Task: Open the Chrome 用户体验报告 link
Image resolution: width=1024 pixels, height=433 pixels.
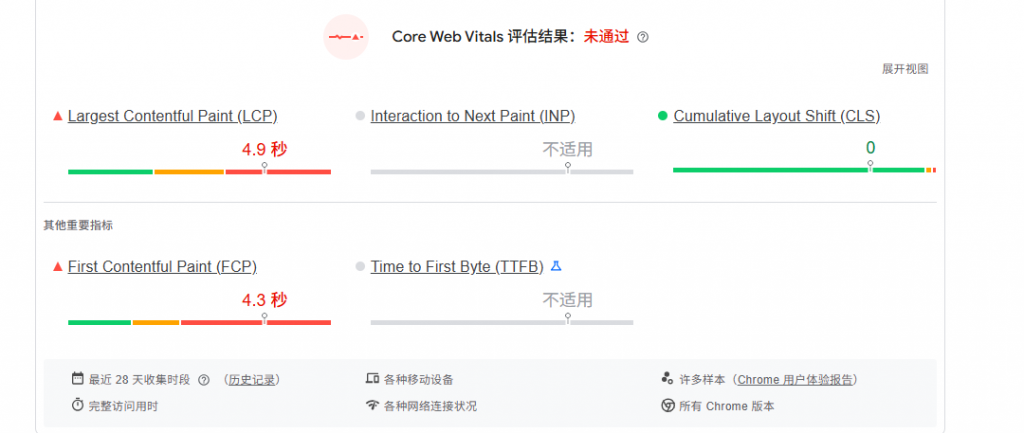Action: pyautogui.click(x=796, y=380)
